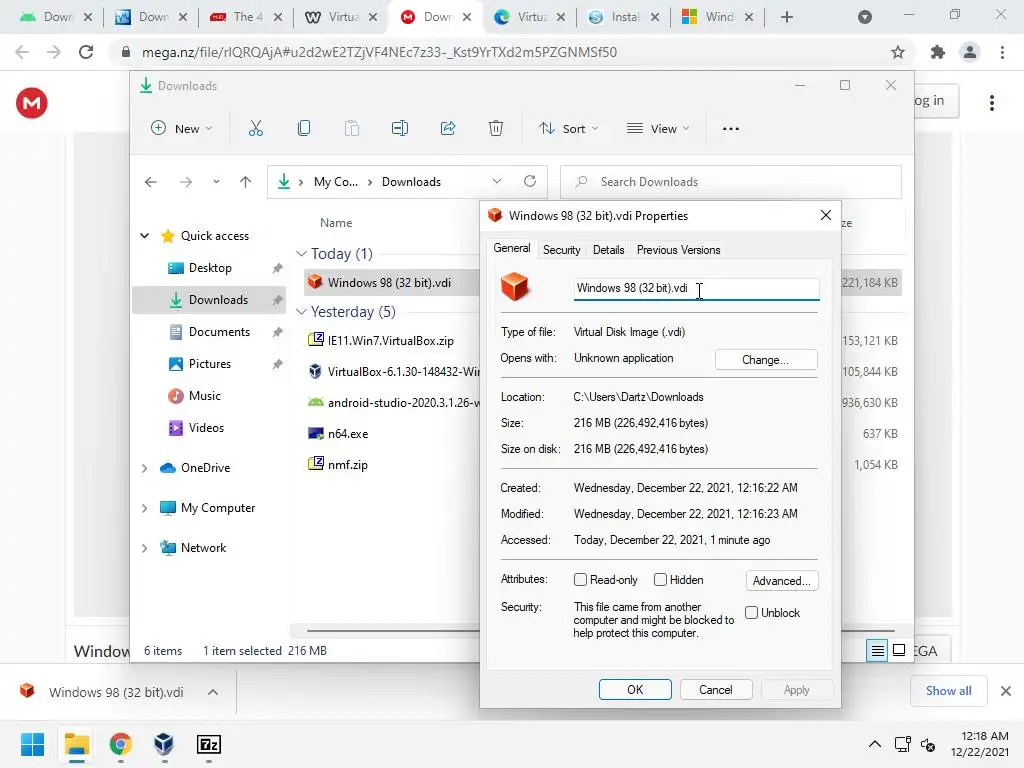The width and height of the screenshot is (1024, 768).
Task: Expand the My Computer tree node
Action: click(145, 508)
